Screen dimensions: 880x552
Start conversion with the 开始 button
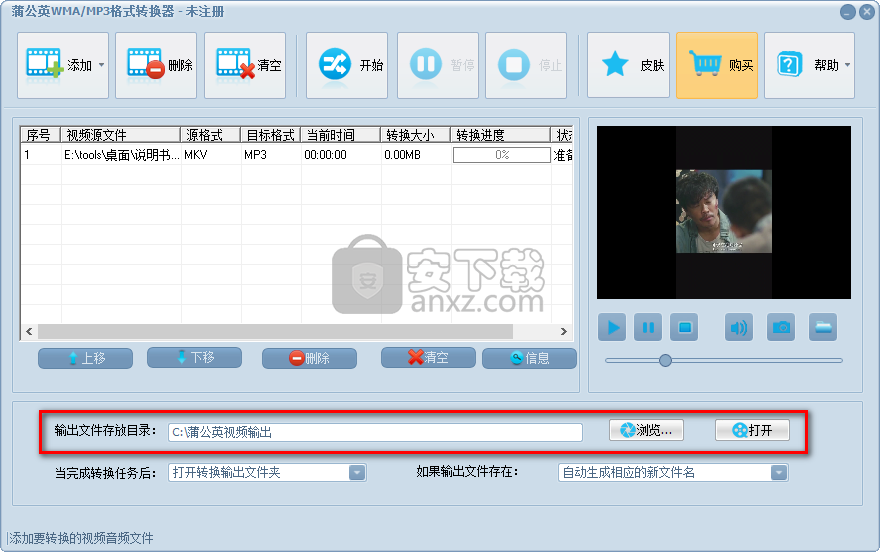pos(347,65)
